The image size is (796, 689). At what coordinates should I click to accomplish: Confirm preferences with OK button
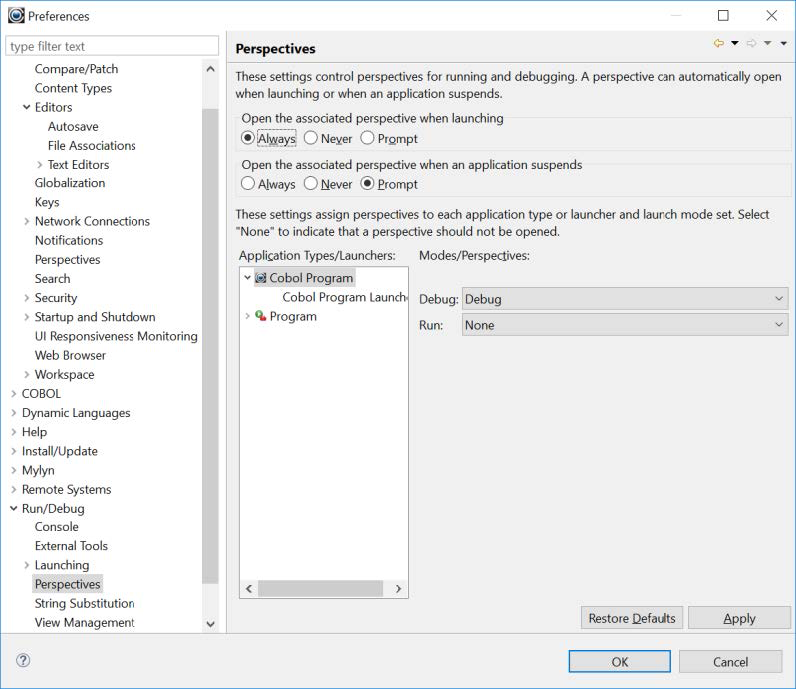pos(619,662)
